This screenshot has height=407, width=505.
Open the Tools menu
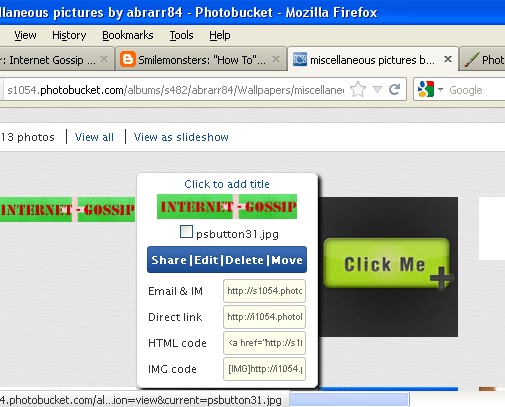click(x=181, y=35)
